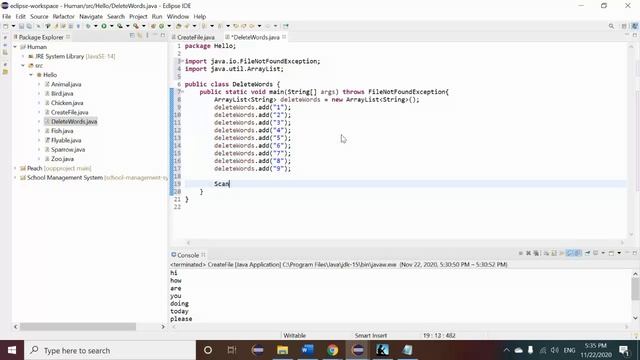This screenshot has height=360, width=640.
Task: Select the Console view tab
Action: [x=188, y=255]
